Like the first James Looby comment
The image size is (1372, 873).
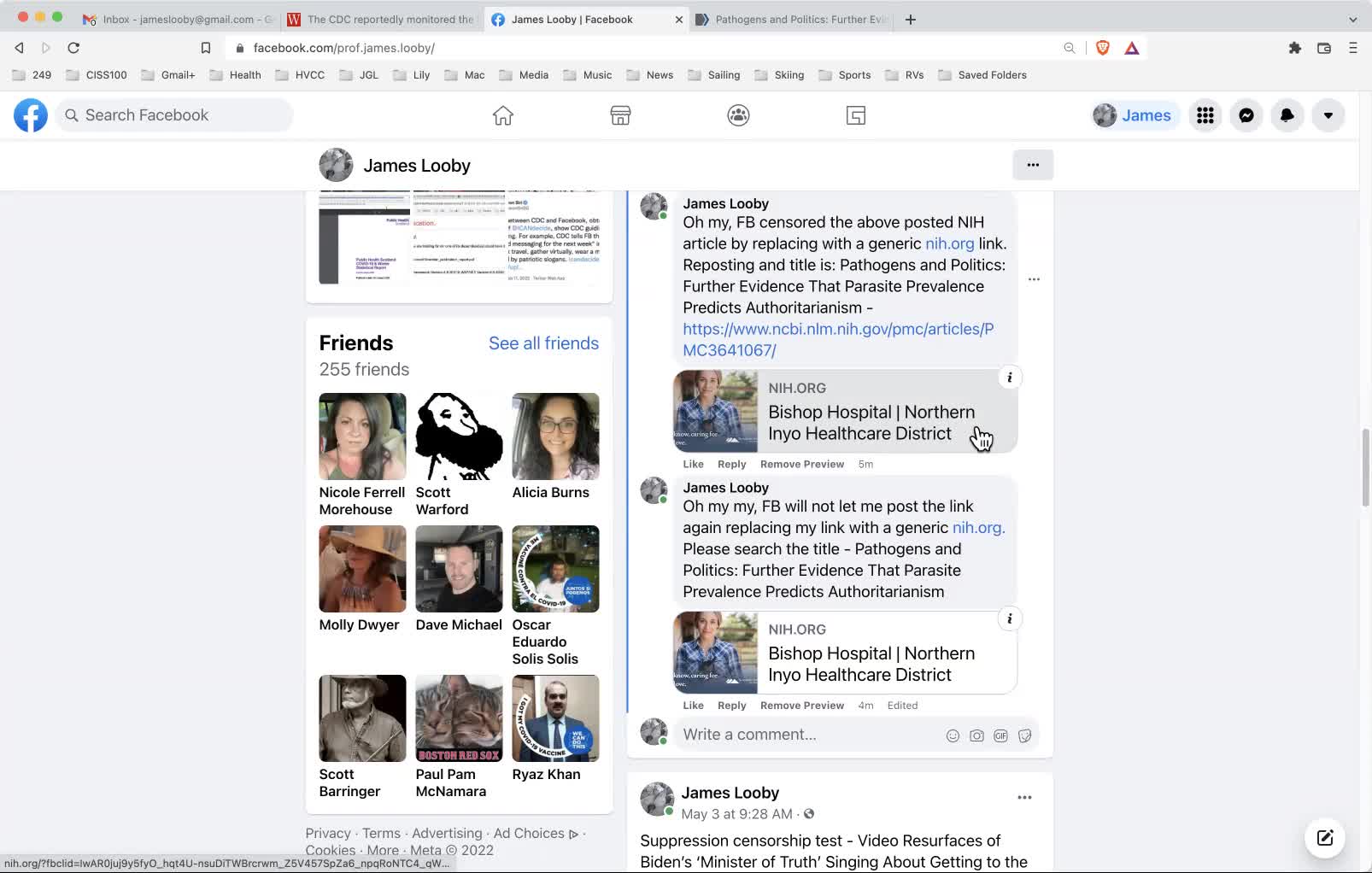click(x=694, y=464)
